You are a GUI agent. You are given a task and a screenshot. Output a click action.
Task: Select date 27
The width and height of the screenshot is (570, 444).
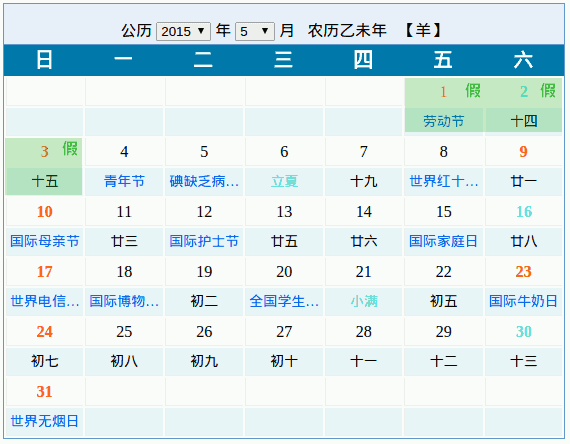point(284,332)
